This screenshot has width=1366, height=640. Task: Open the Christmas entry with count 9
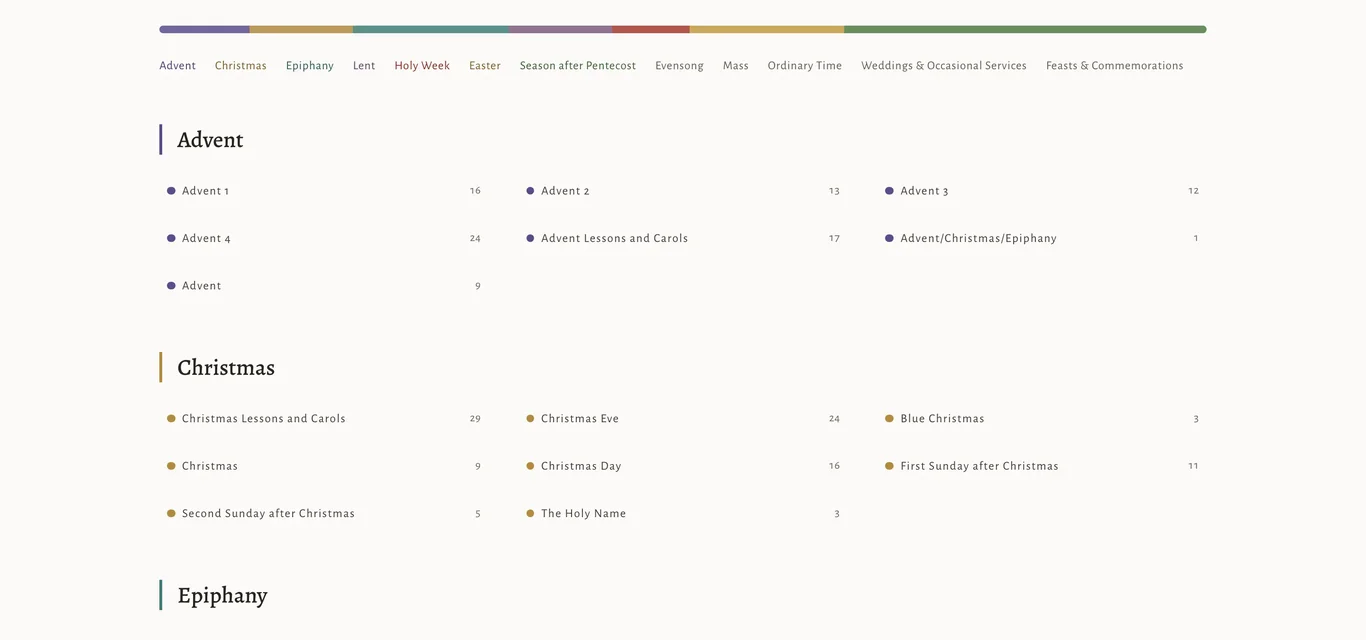324,466
